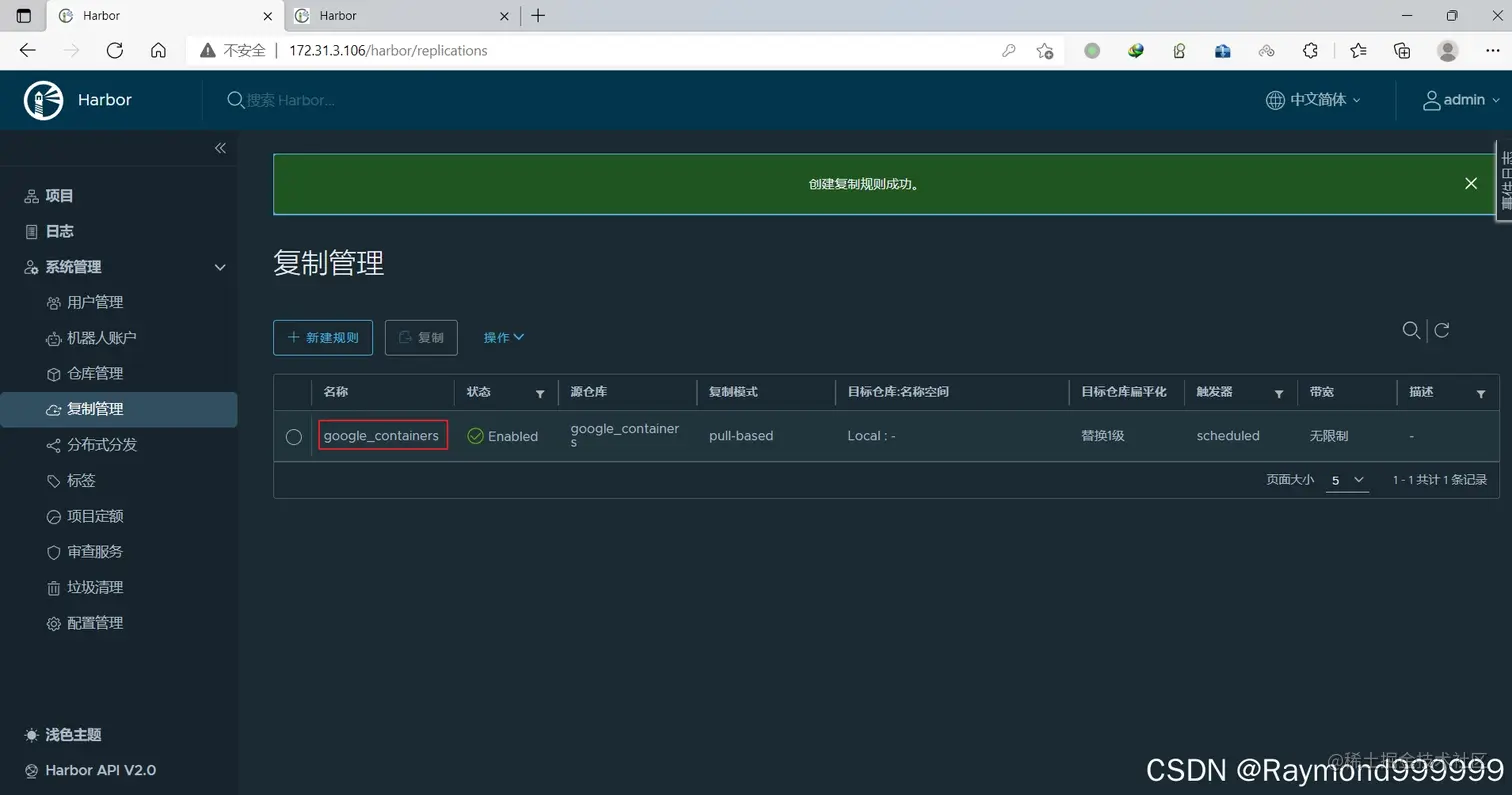Image resolution: width=1512 pixels, height=795 pixels.
Task: Switch to the first Harbor browser tab
Action: coord(163,15)
